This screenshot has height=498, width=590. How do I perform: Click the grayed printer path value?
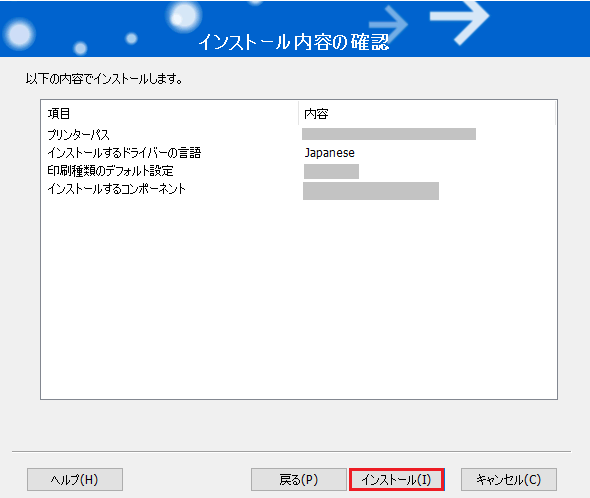(x=389, y=134)
